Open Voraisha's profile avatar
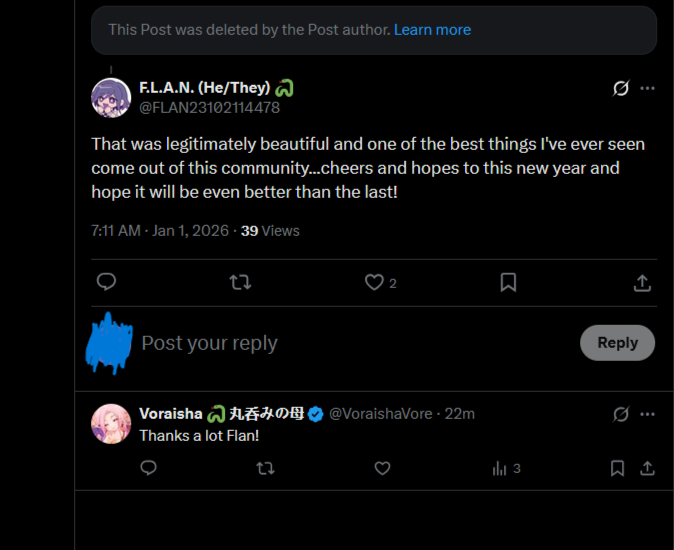 pos(111,423)
